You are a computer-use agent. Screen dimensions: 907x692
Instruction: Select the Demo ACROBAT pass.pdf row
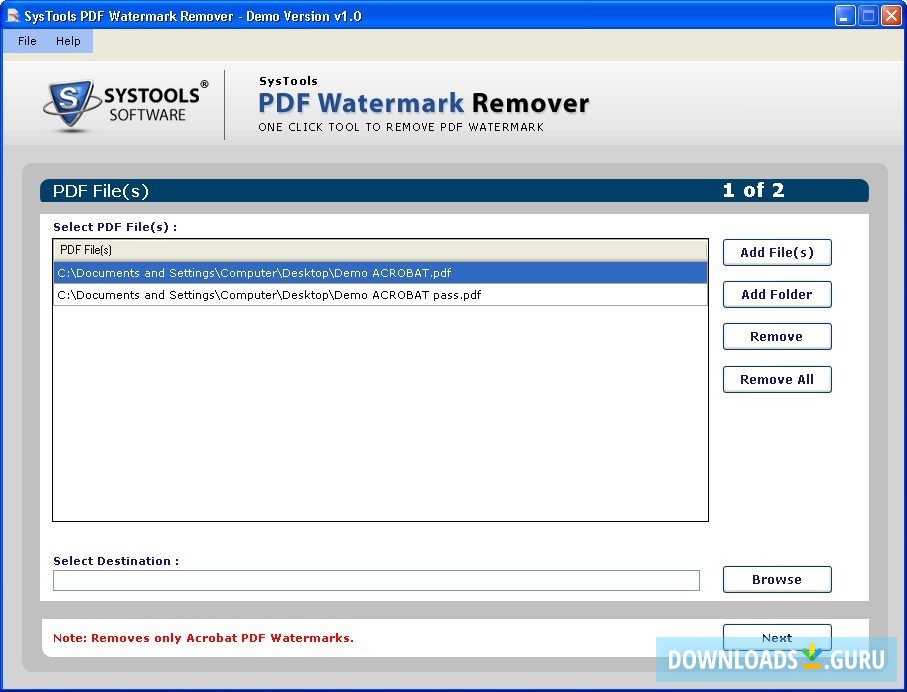(380, 295)
